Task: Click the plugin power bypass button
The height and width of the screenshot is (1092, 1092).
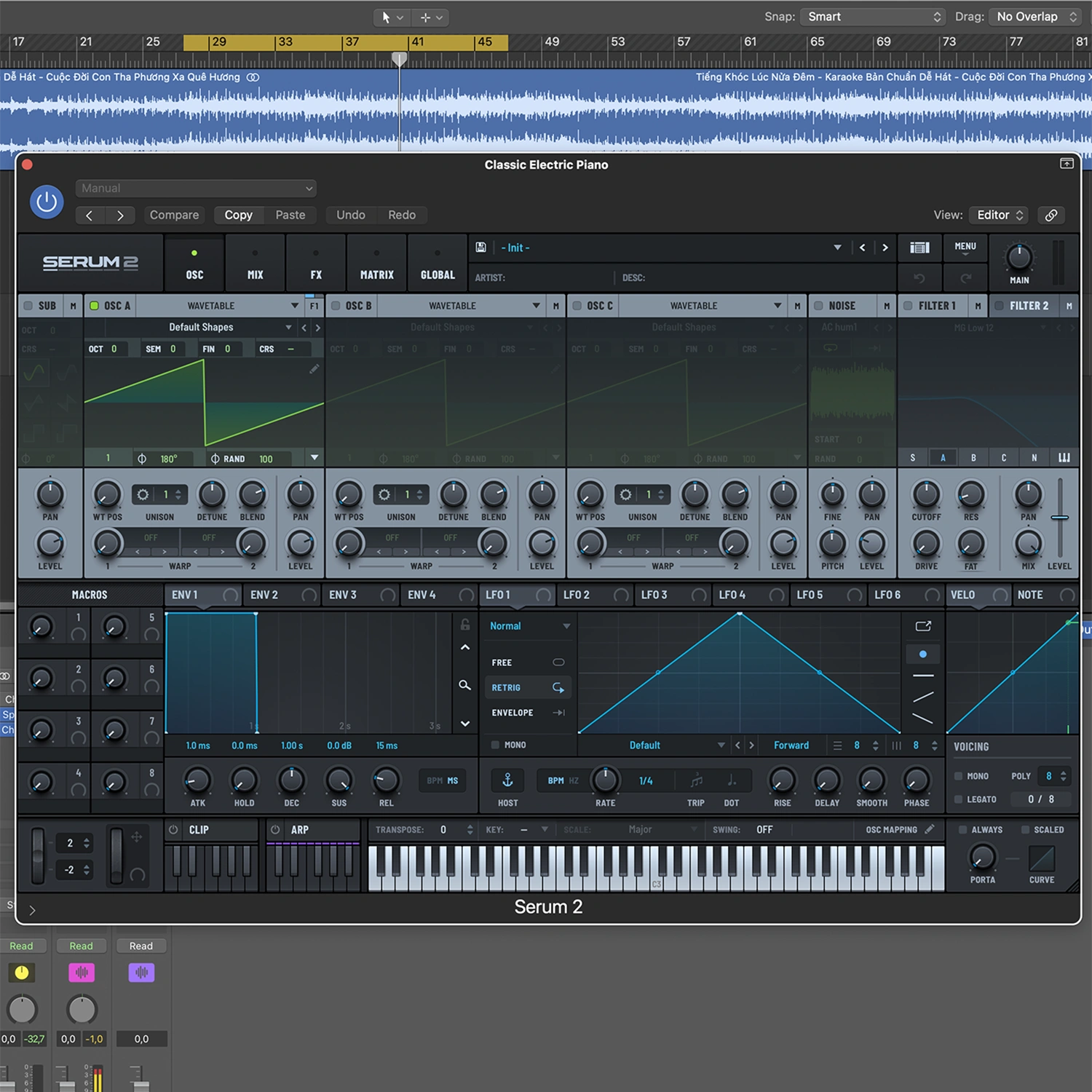Action: pyautogui.click(x=47, y=202)
